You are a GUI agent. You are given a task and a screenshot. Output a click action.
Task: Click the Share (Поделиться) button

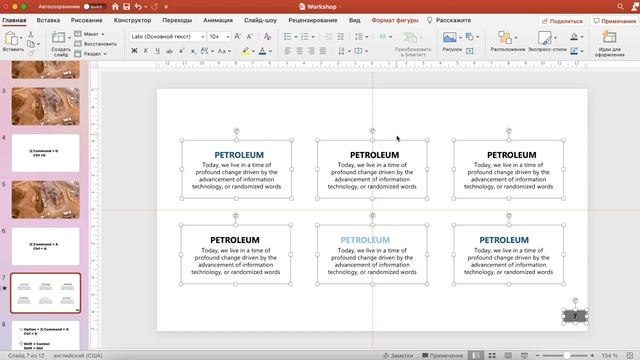point(562,21)
